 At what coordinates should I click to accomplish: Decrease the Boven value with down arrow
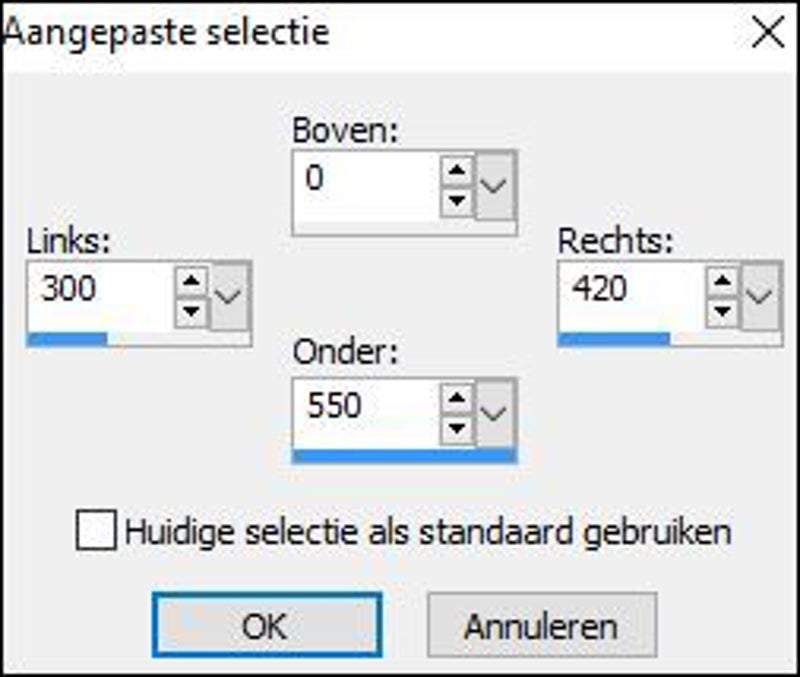(x=457, y=198)
